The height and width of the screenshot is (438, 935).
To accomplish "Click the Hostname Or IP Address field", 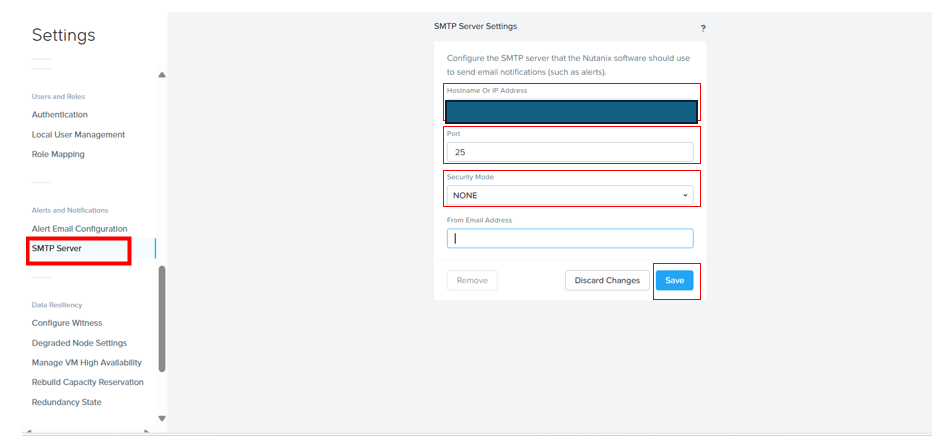I will pyautogui.click(x=571, y=111).
